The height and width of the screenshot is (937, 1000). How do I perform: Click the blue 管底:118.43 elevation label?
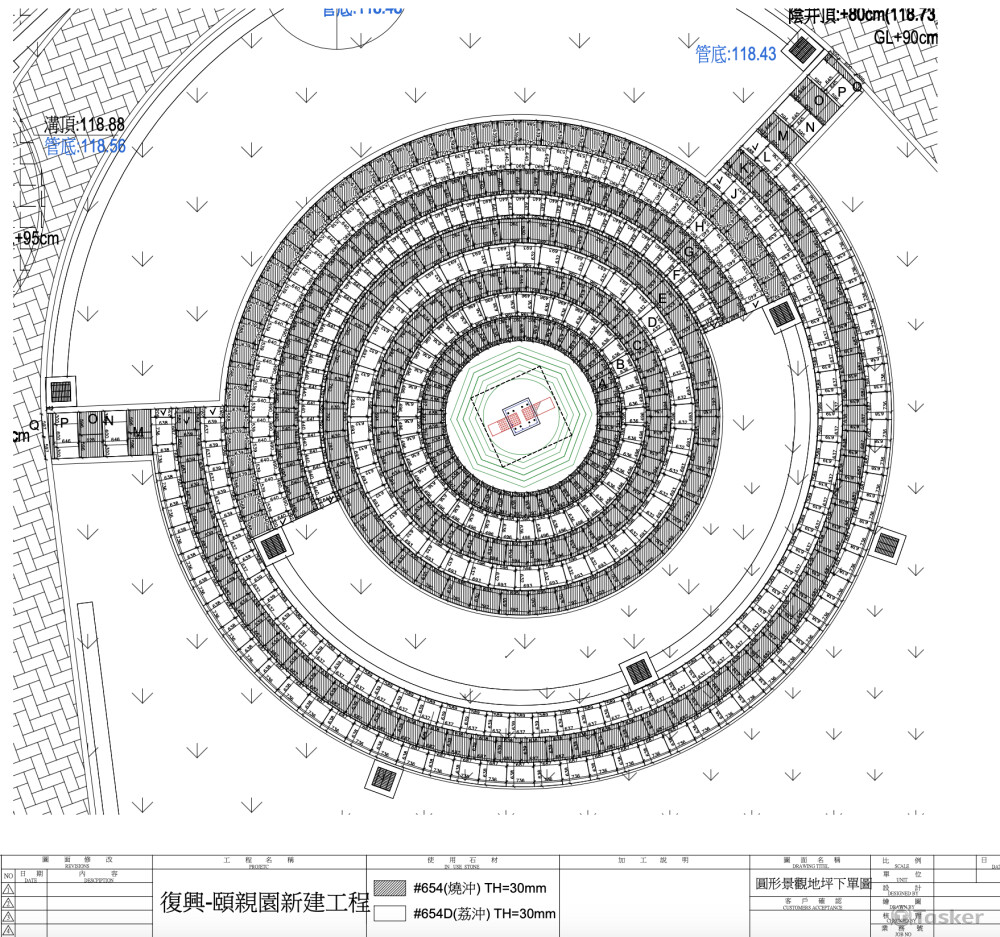click(736, 55)
